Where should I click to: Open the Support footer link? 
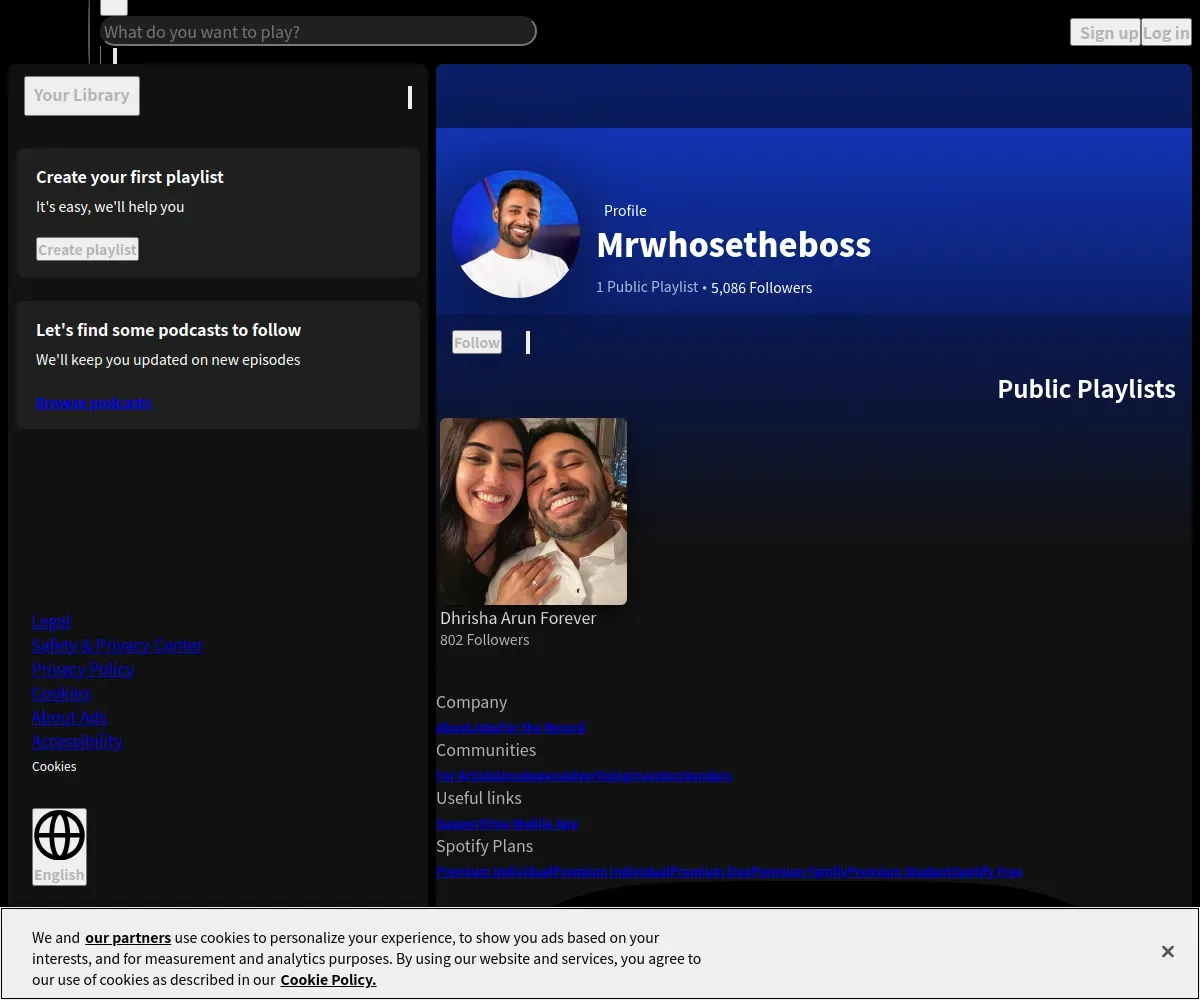coord(460,824)
